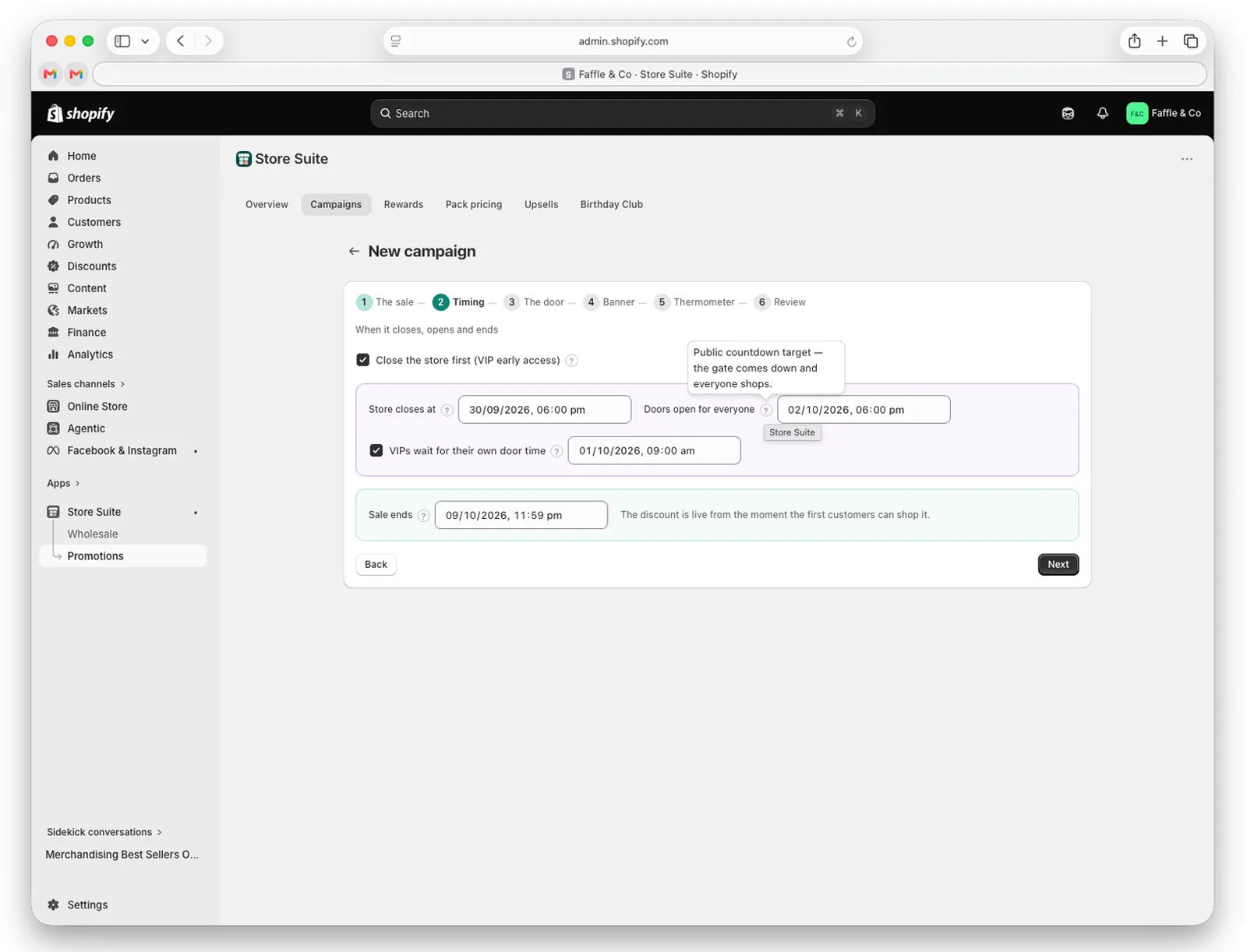
Task: Expand the Apps section chevron
Action: [77, 483]
